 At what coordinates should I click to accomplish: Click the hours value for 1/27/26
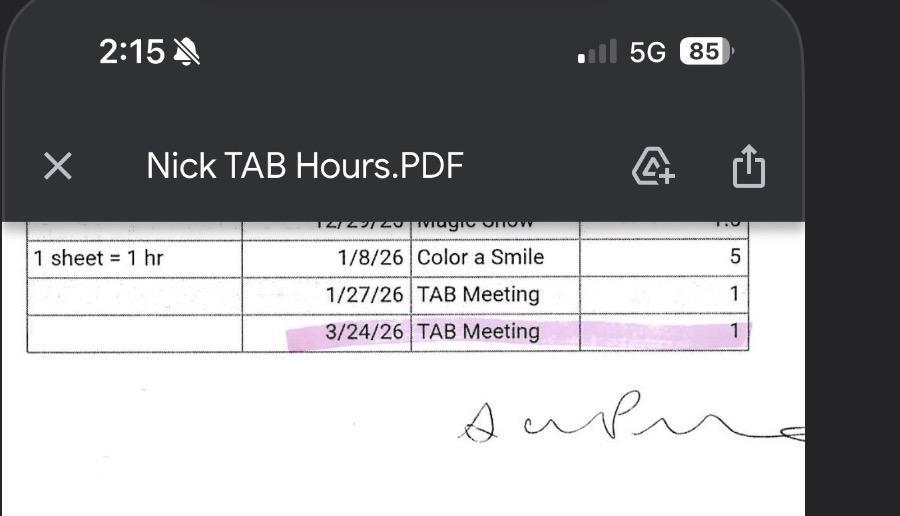(735, 294)
